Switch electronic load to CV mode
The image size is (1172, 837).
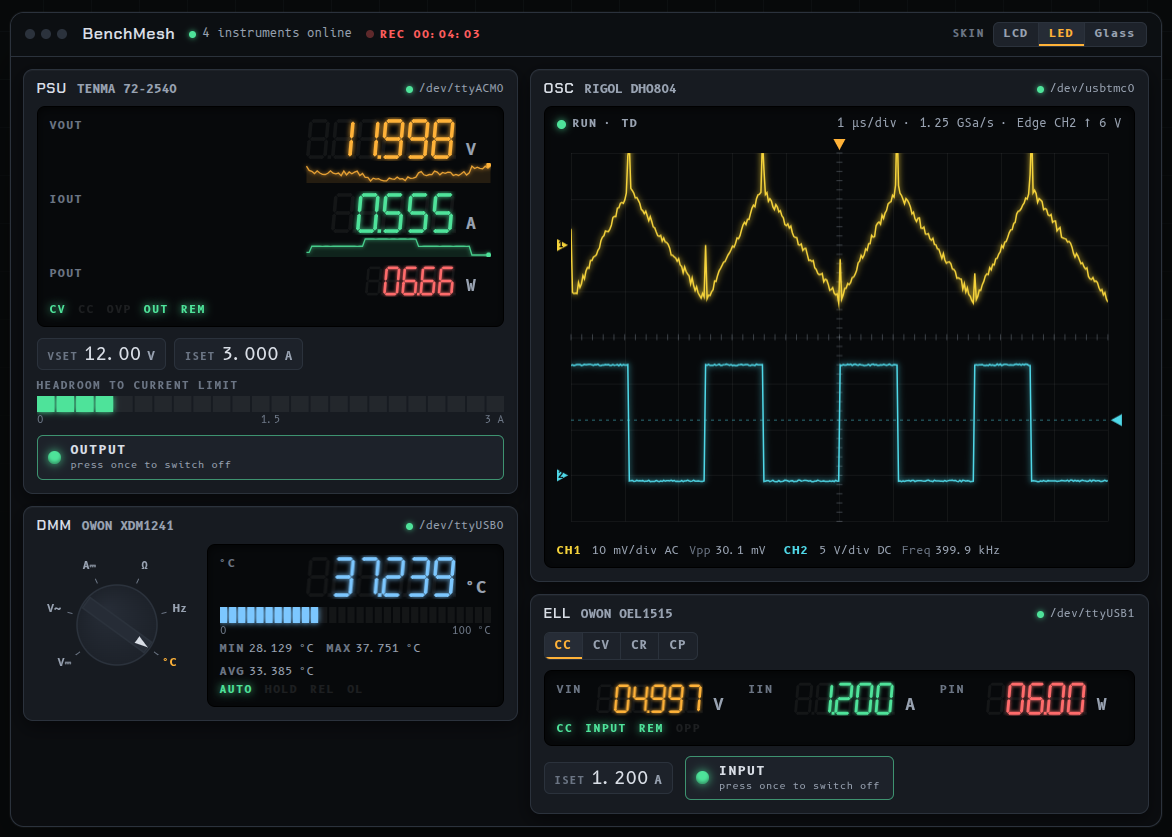(601, 645)
